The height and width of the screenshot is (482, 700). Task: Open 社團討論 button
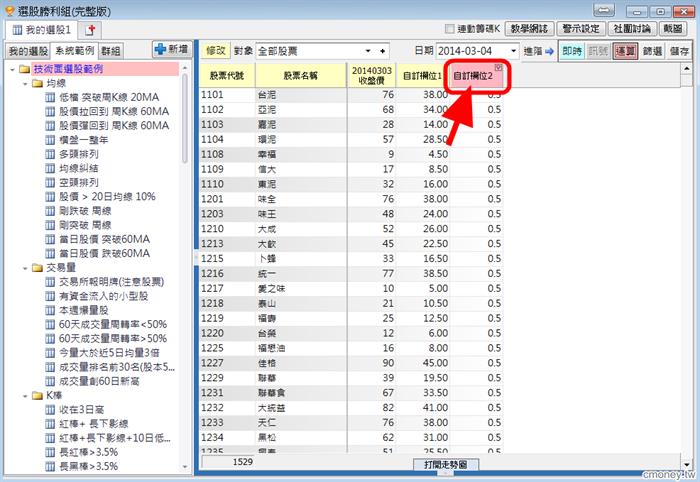[x=632, y=29]
